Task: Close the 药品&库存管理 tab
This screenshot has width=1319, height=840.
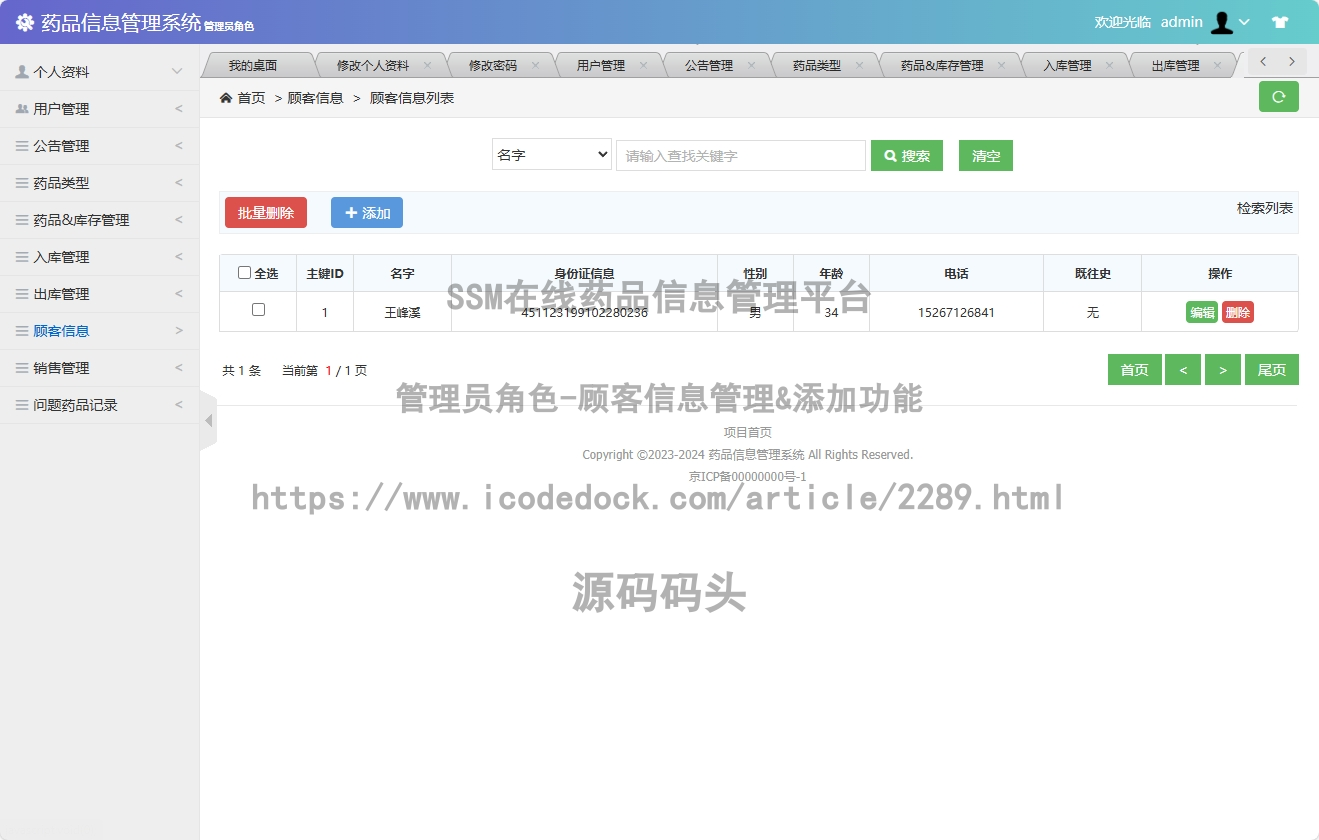Action: pos(1001,65)
